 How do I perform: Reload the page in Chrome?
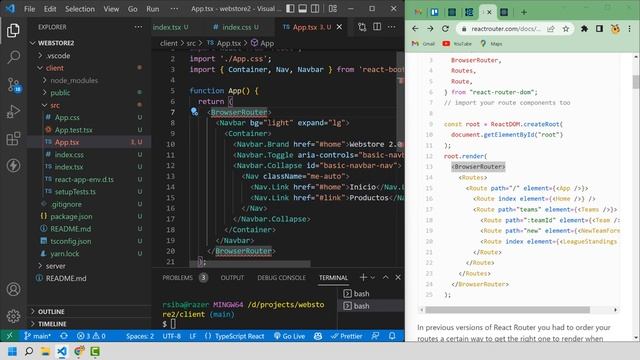click(x=445, y=29)
